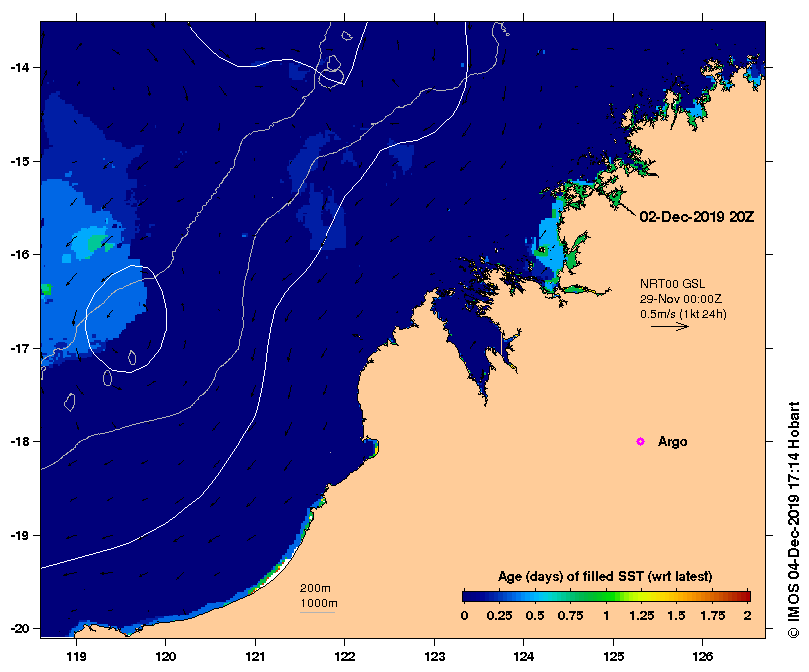Click the red end of the colorbar

(x=746, y=596)
